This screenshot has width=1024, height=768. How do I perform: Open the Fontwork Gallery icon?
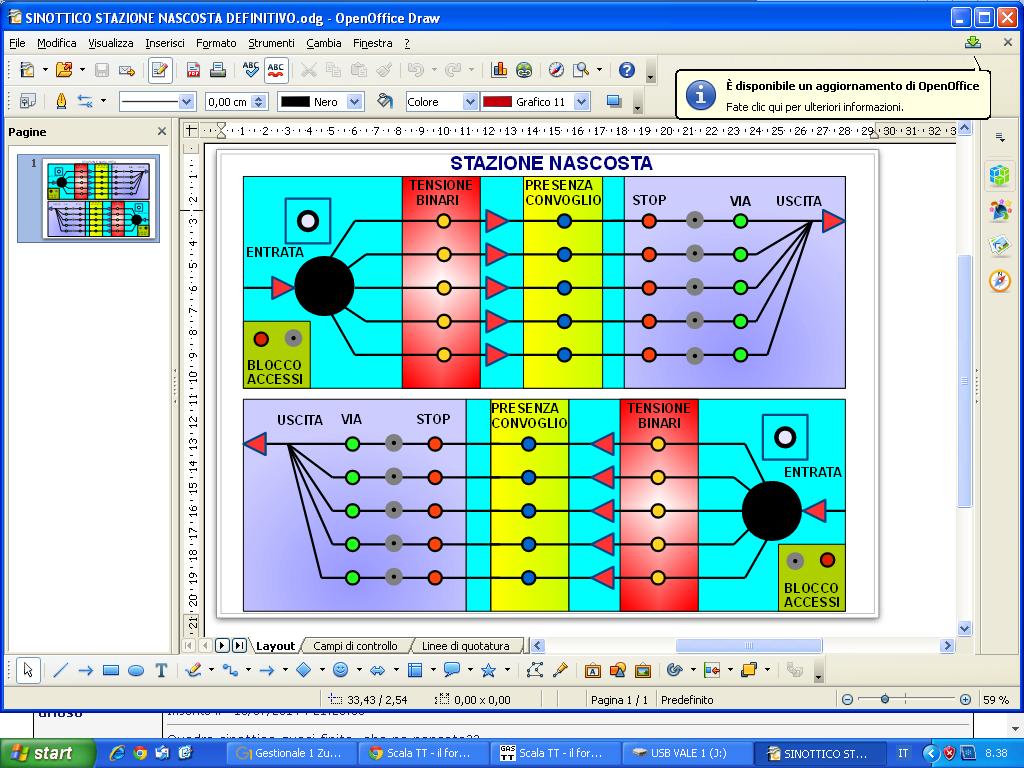click(592, 670)
